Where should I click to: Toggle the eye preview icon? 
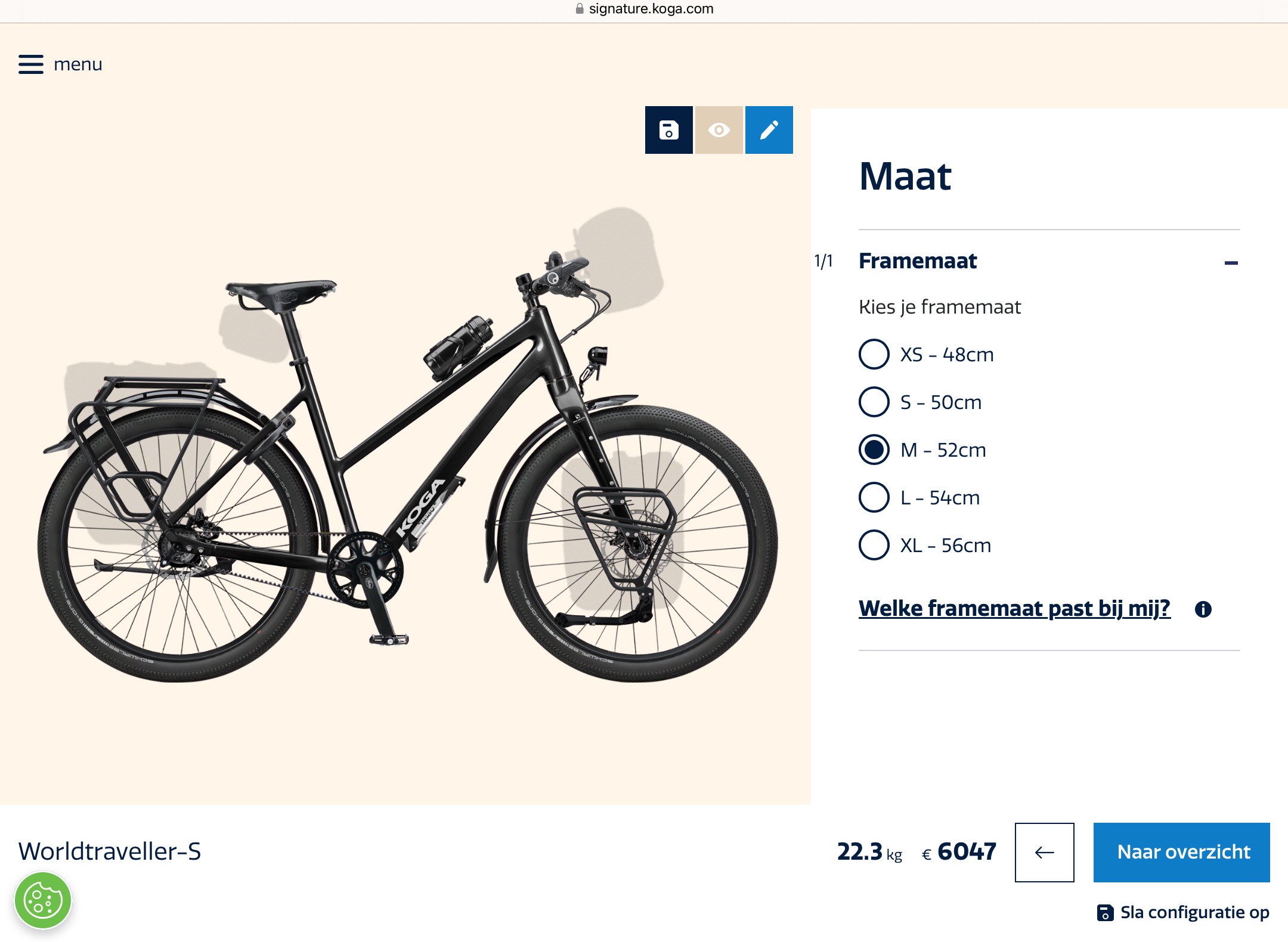(719, 130)
